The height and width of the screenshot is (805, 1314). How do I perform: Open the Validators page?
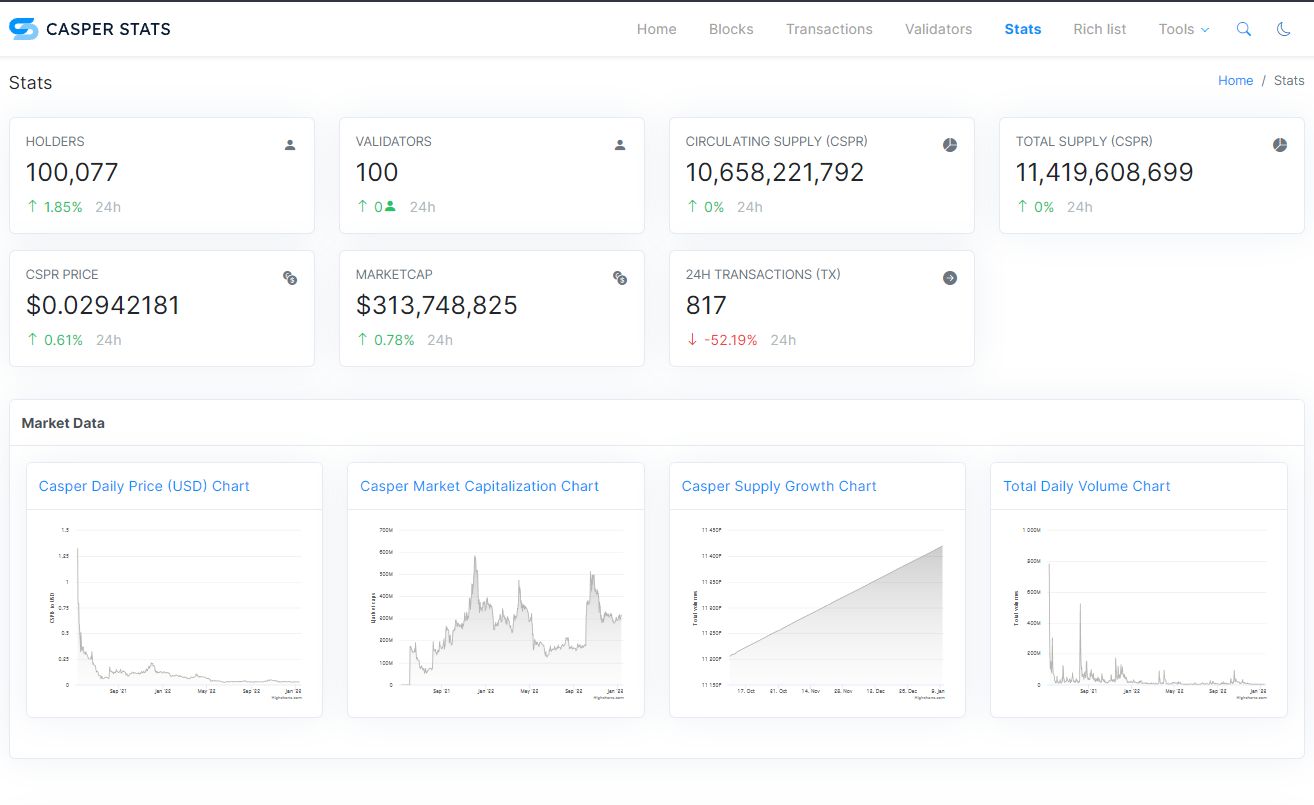coord(938,29)
